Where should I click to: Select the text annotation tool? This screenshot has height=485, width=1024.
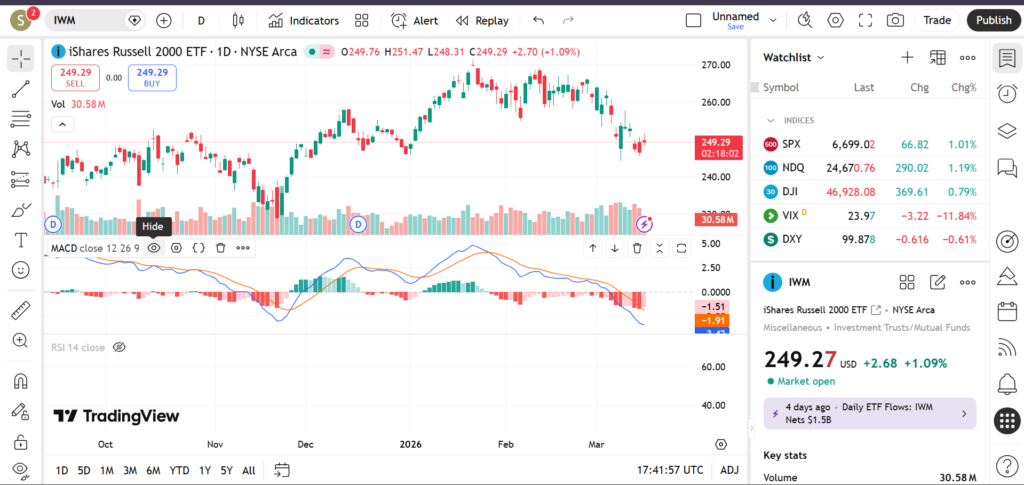tap(20, 240)
